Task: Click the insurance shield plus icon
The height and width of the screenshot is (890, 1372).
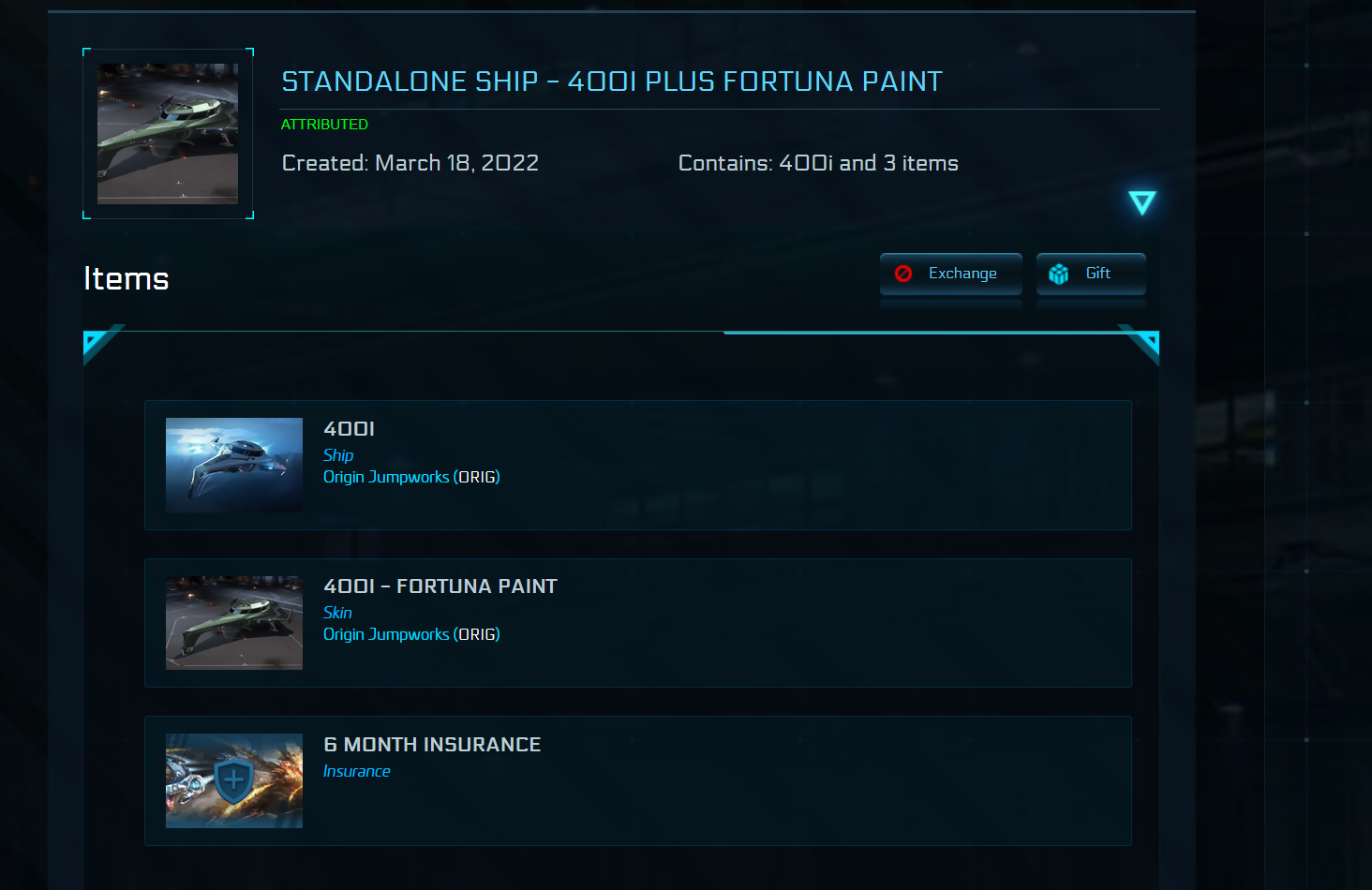Action: tap(234, 780)
